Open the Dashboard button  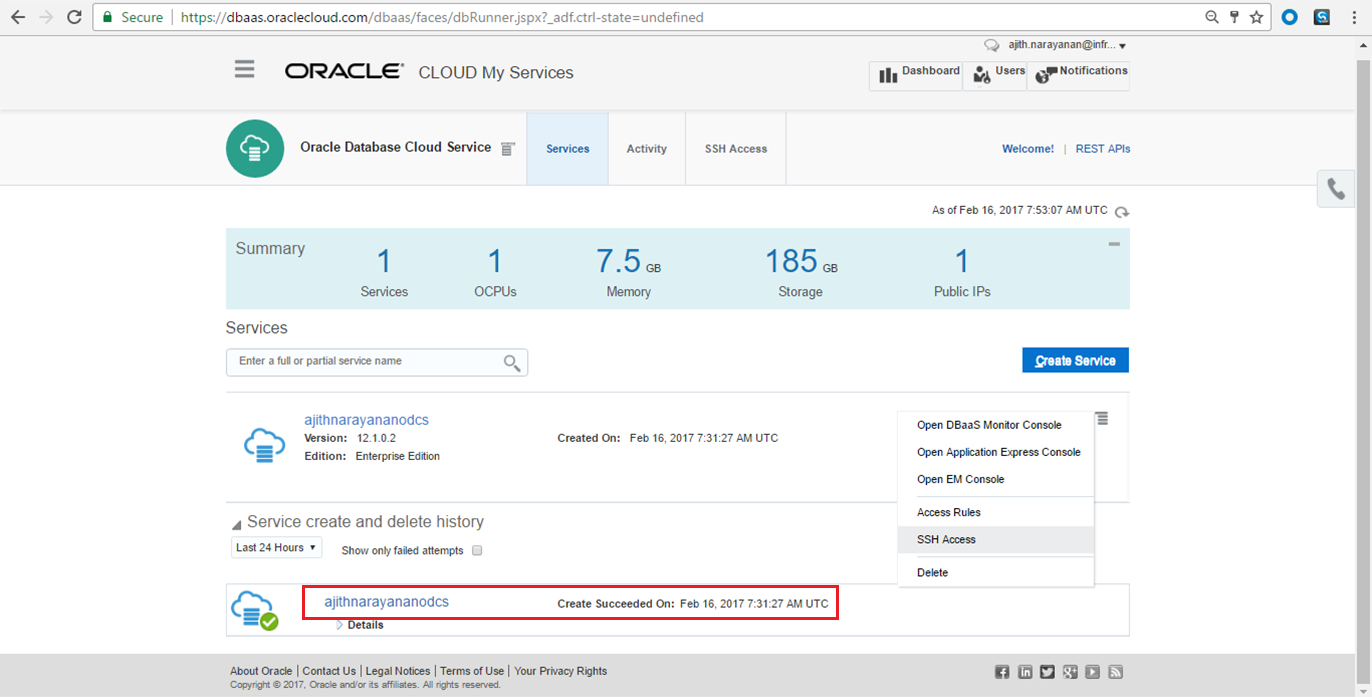click(916, 74)
